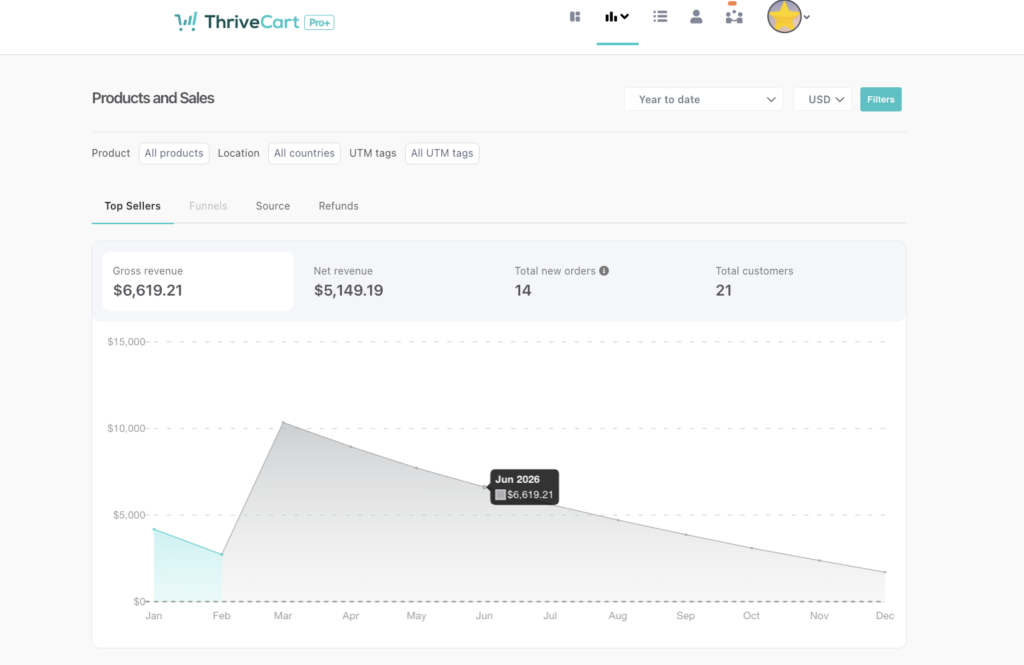Click the All countries filter tag
This screenshot has height=665, width=1024.
point(304,153)
